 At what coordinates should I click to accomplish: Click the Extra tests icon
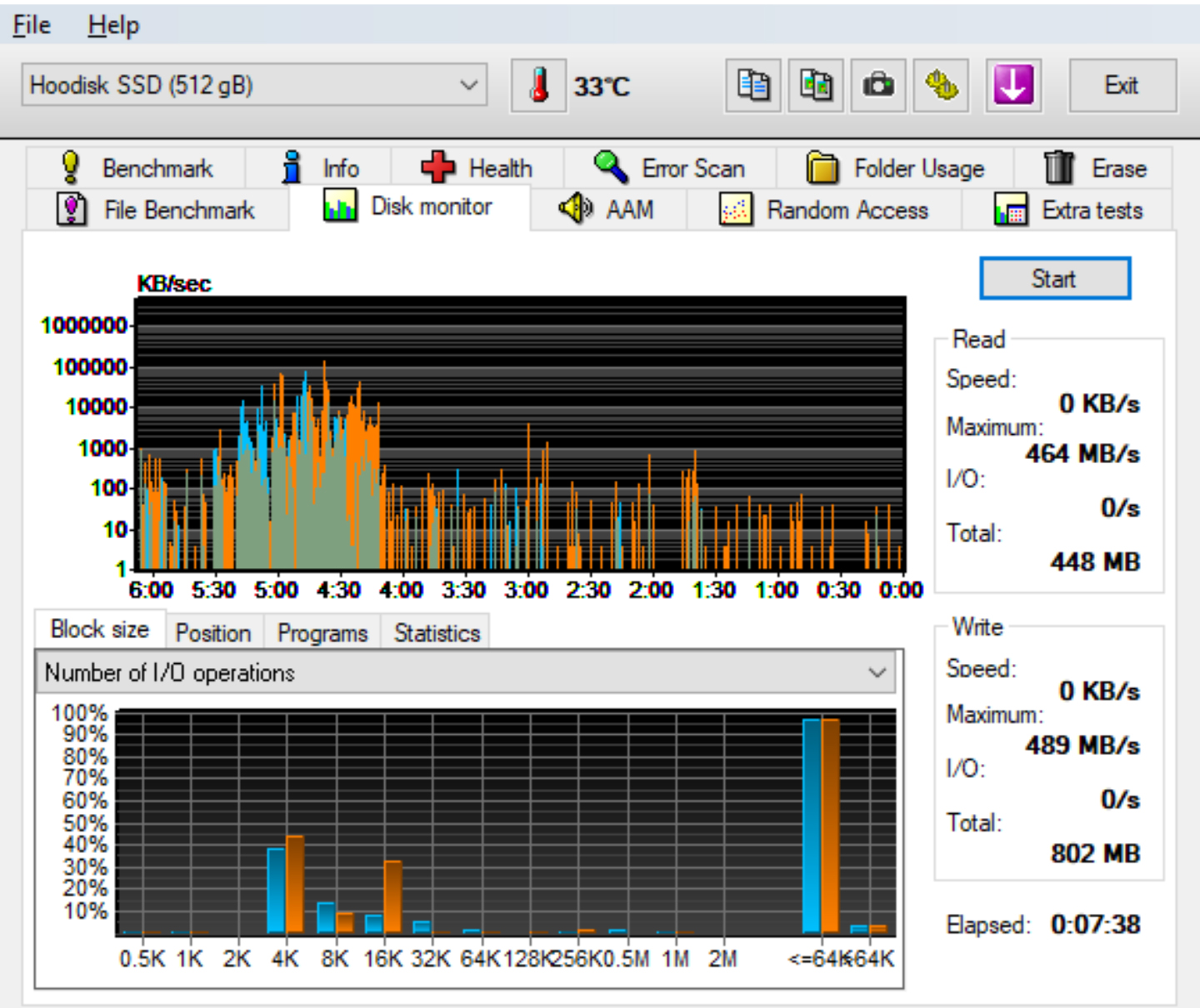[x=1011, y=209]
